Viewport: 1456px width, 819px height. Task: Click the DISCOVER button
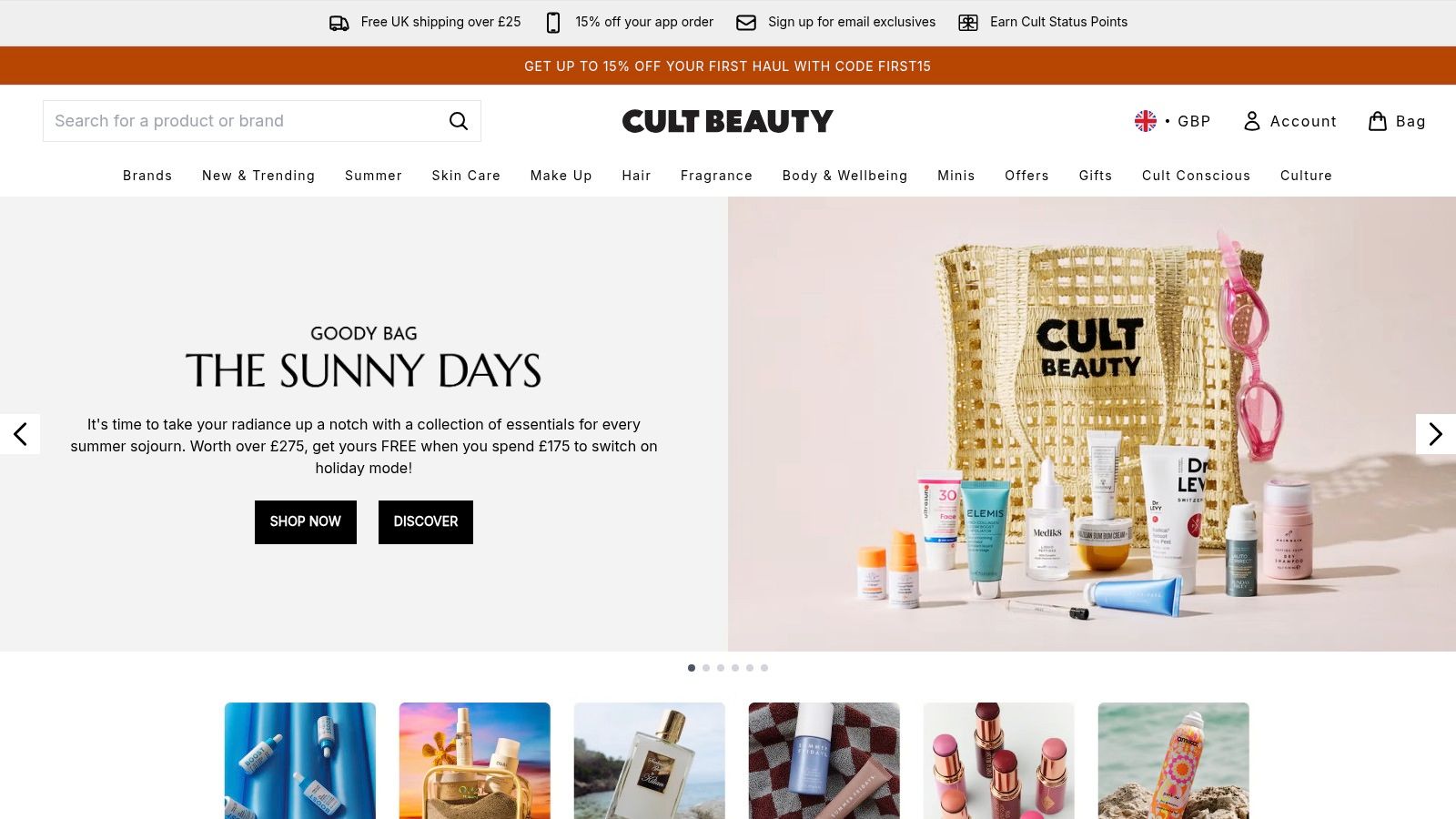point(426,522)
